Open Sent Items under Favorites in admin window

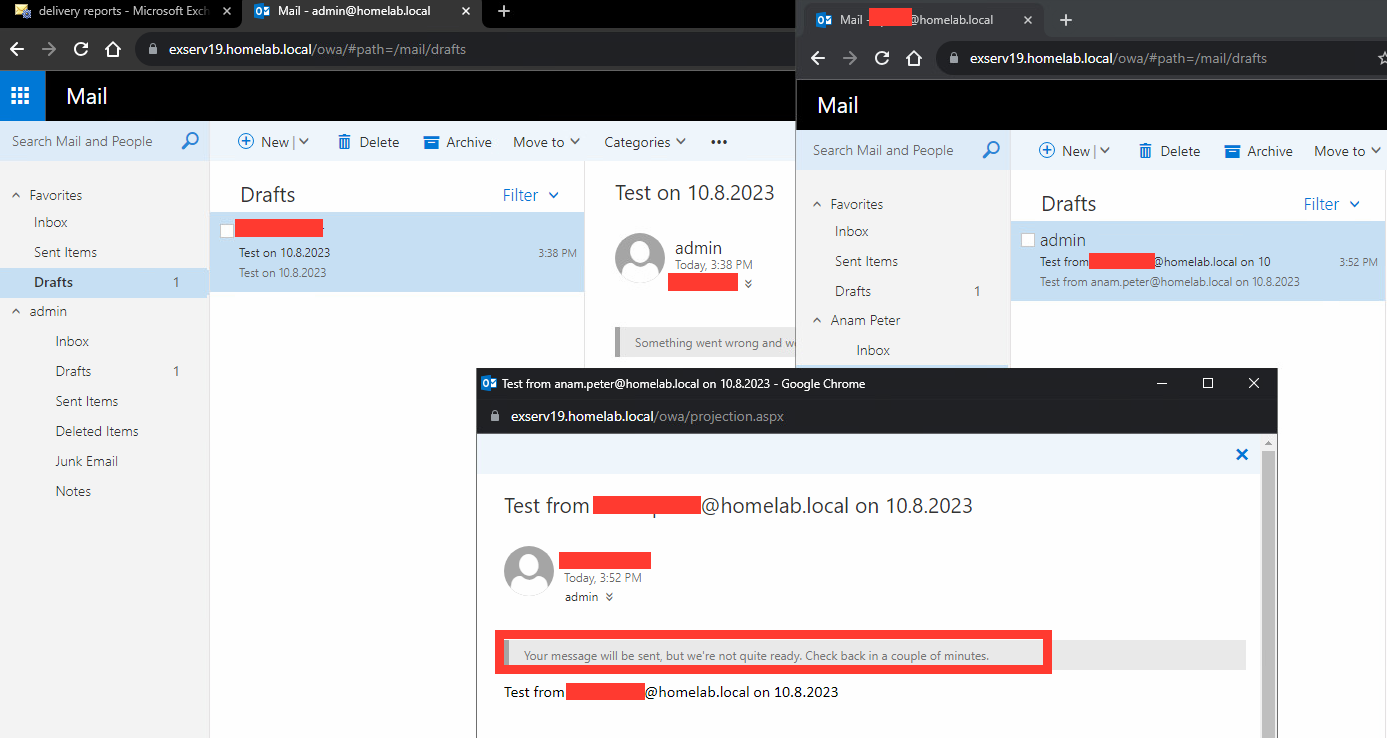66,252
